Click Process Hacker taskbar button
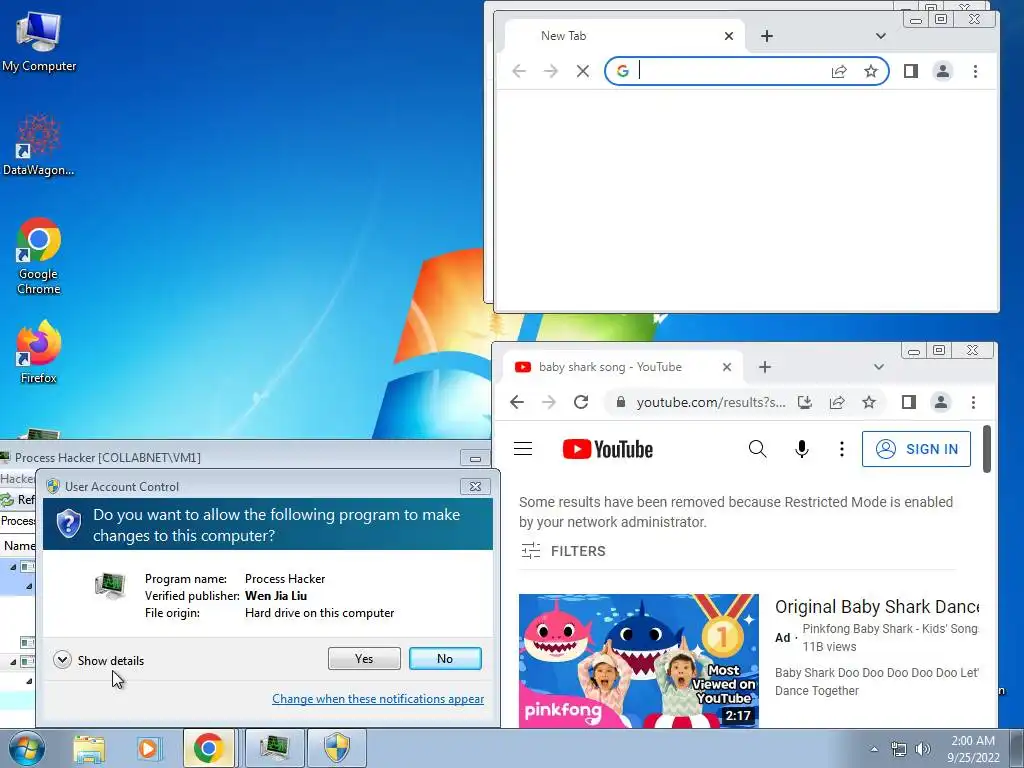This screenshot has width=1024, height=768. click(274, 748)
